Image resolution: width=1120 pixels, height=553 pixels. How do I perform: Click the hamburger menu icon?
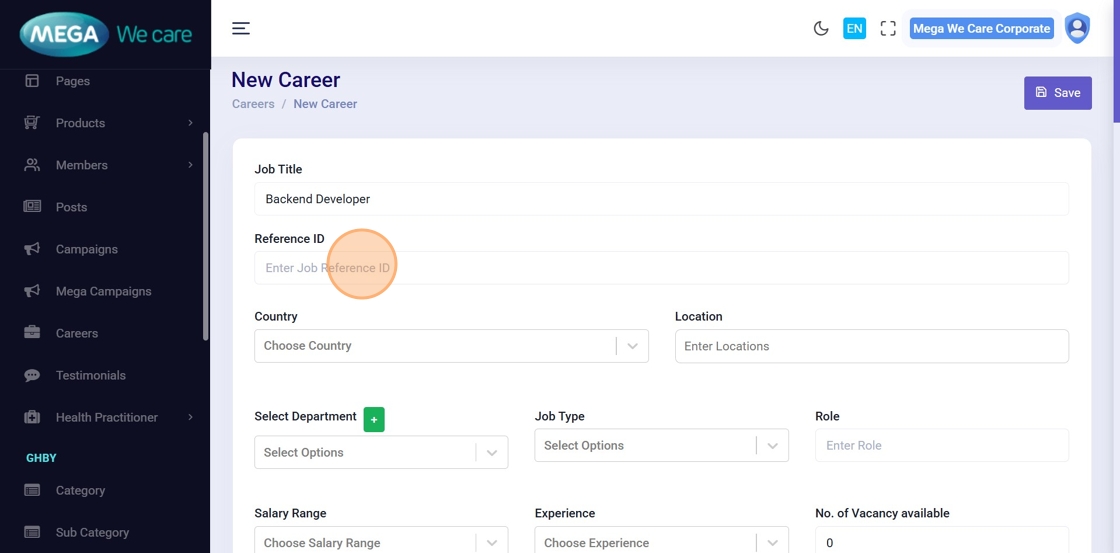pos(241,28)
